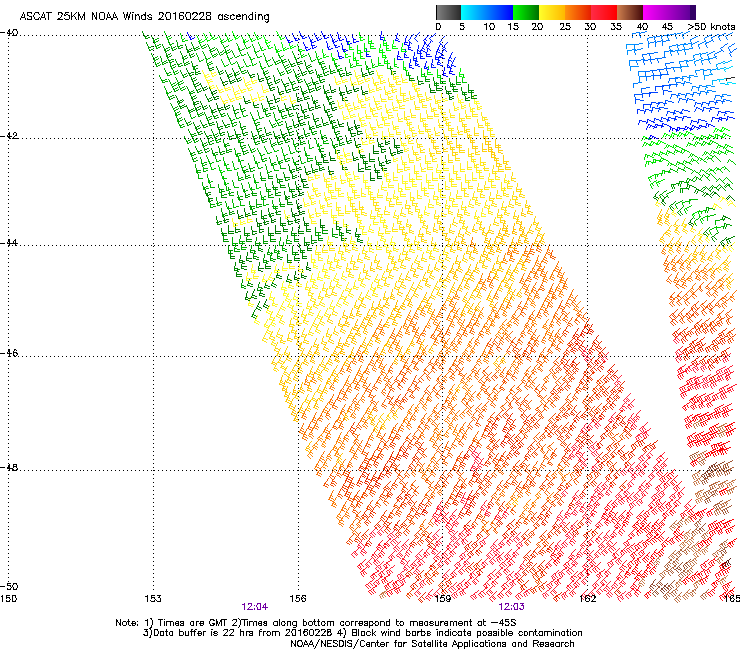Image resolution: width=740 pixels, height=650 pixels.
Task: Click the latitude label '-40'
Action: pyautogui.click(x=9, y=33)
